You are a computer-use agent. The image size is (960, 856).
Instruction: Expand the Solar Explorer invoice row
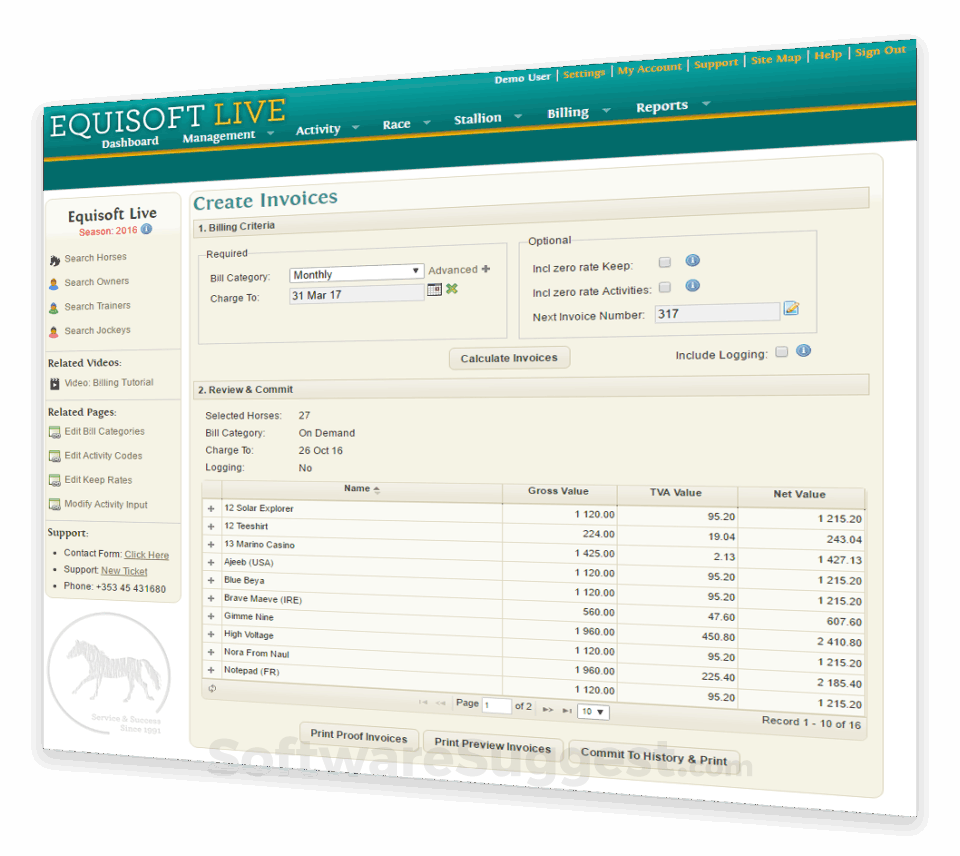coord(210,509)
